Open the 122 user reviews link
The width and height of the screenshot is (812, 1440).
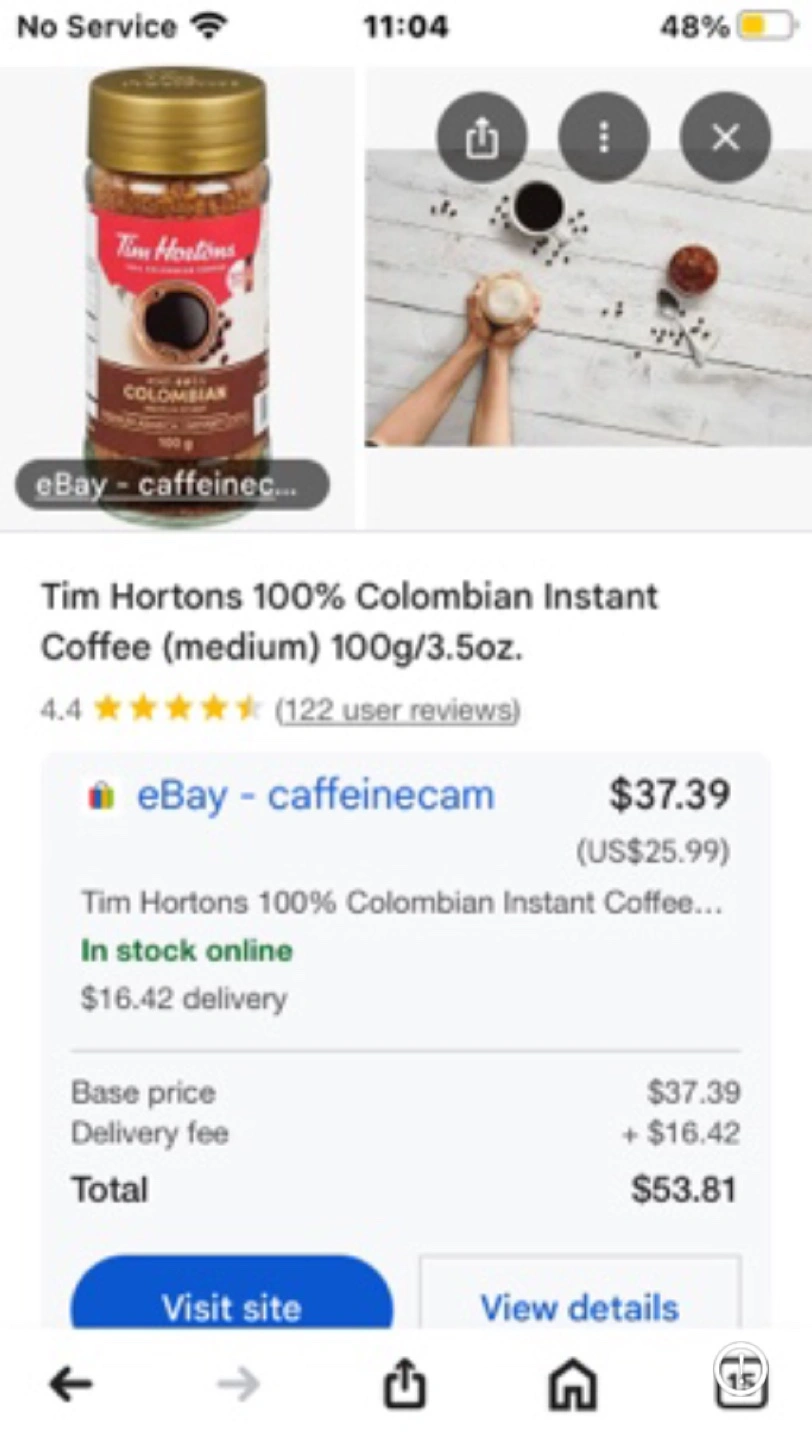pos(397,710)
